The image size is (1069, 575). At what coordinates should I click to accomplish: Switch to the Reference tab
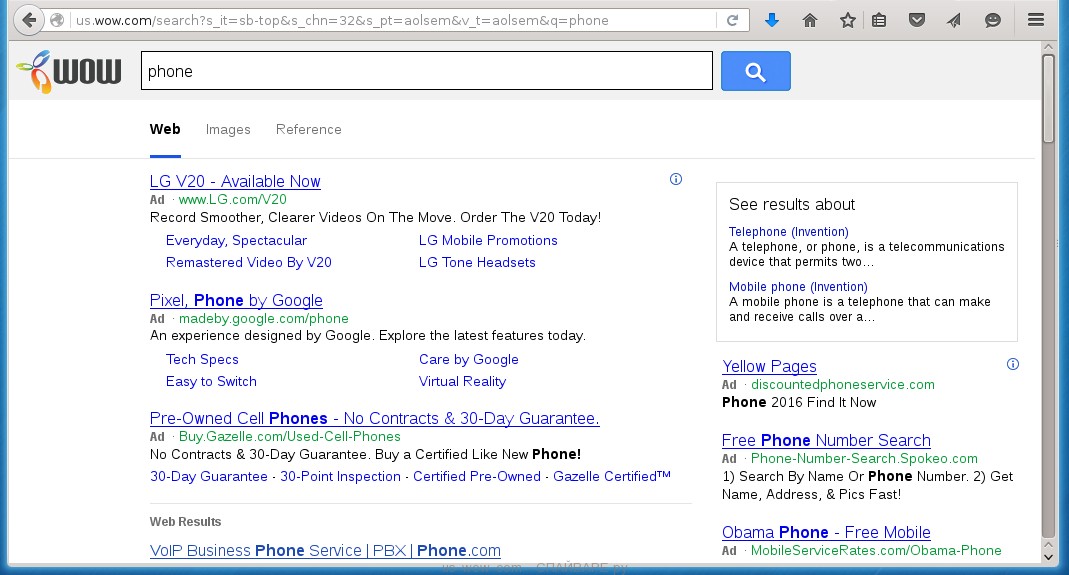[x=308, y=129]
